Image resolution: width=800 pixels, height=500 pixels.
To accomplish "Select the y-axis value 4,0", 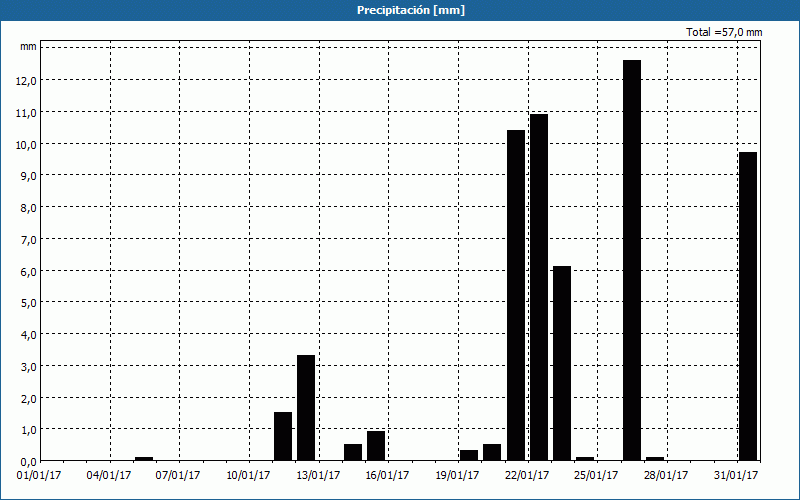I will 29,335.
